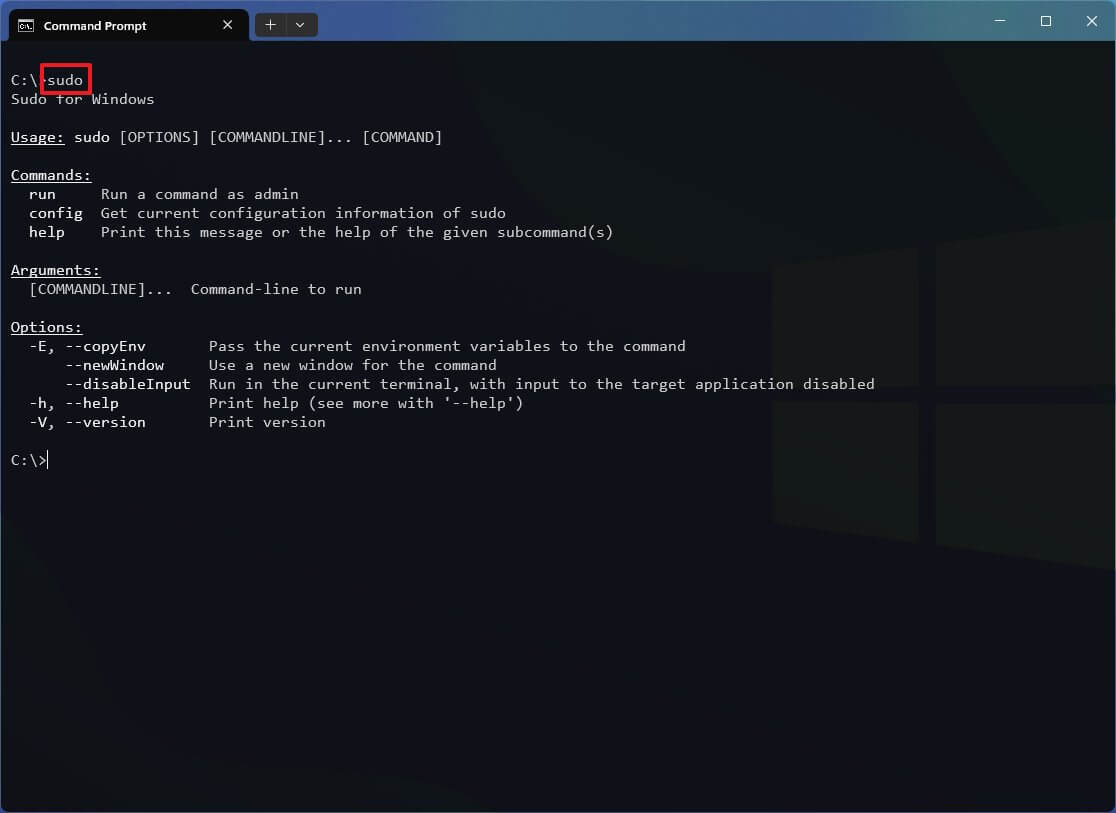
Task: Click the bottom 'C:\>' prompt line
Action: coord(28,460)
